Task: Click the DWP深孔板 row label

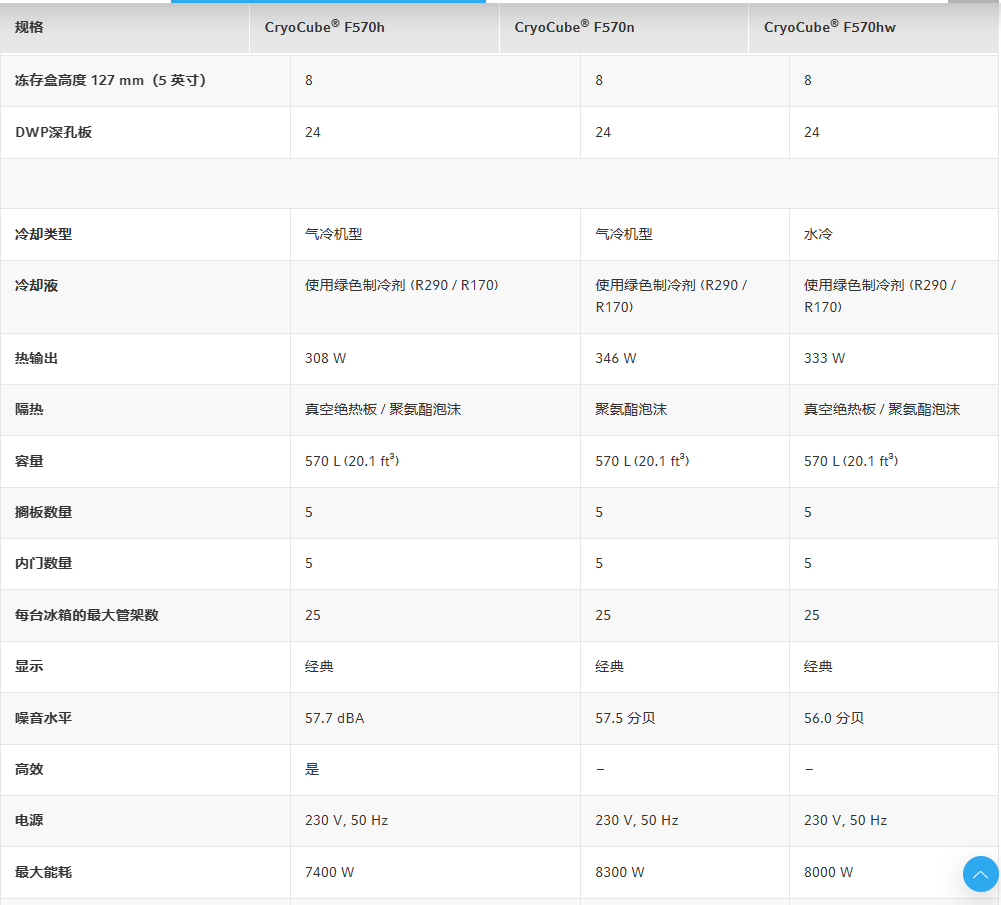Action: (54, 132)
